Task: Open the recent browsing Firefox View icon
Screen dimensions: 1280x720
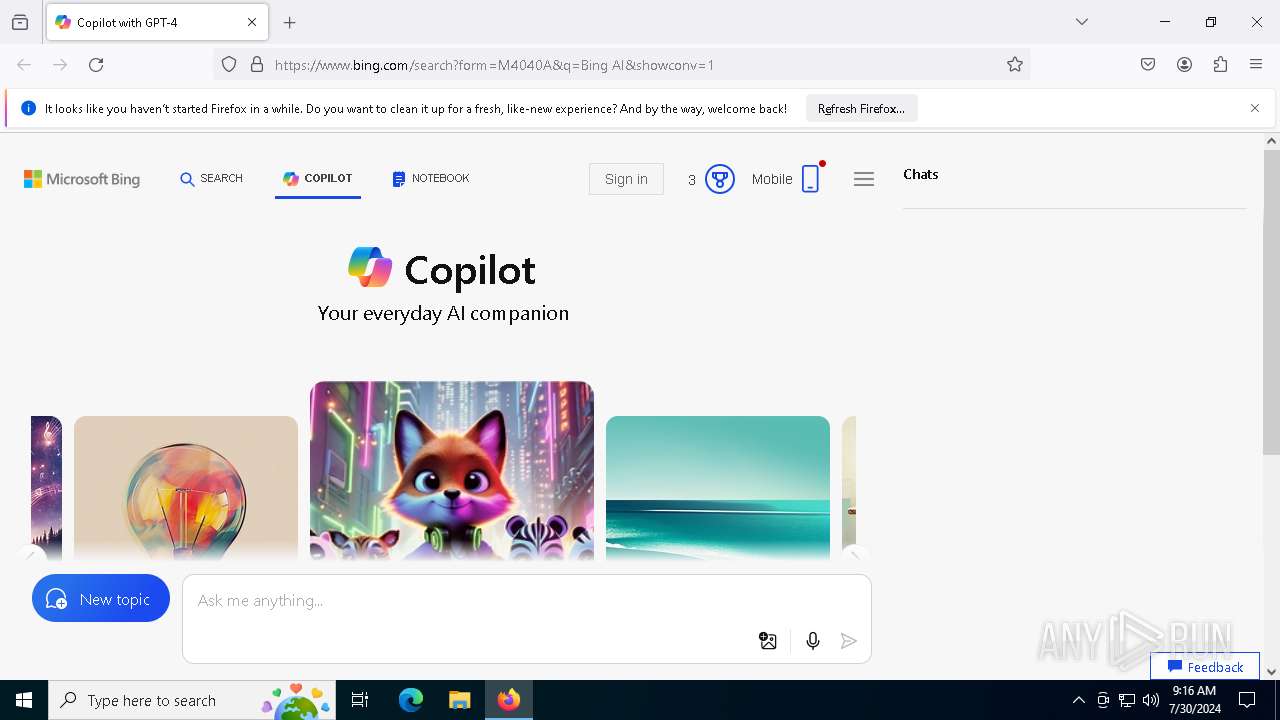Action: pos(20,22)
